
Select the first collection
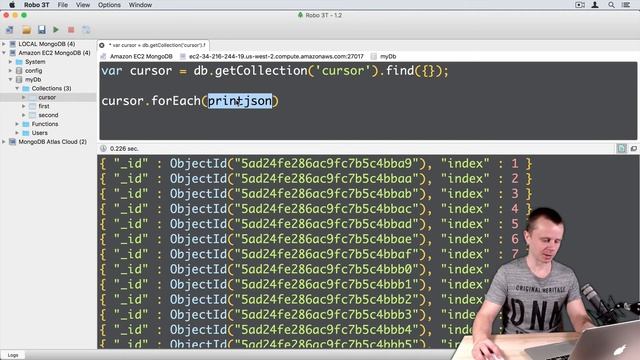[x=44, y=106]
